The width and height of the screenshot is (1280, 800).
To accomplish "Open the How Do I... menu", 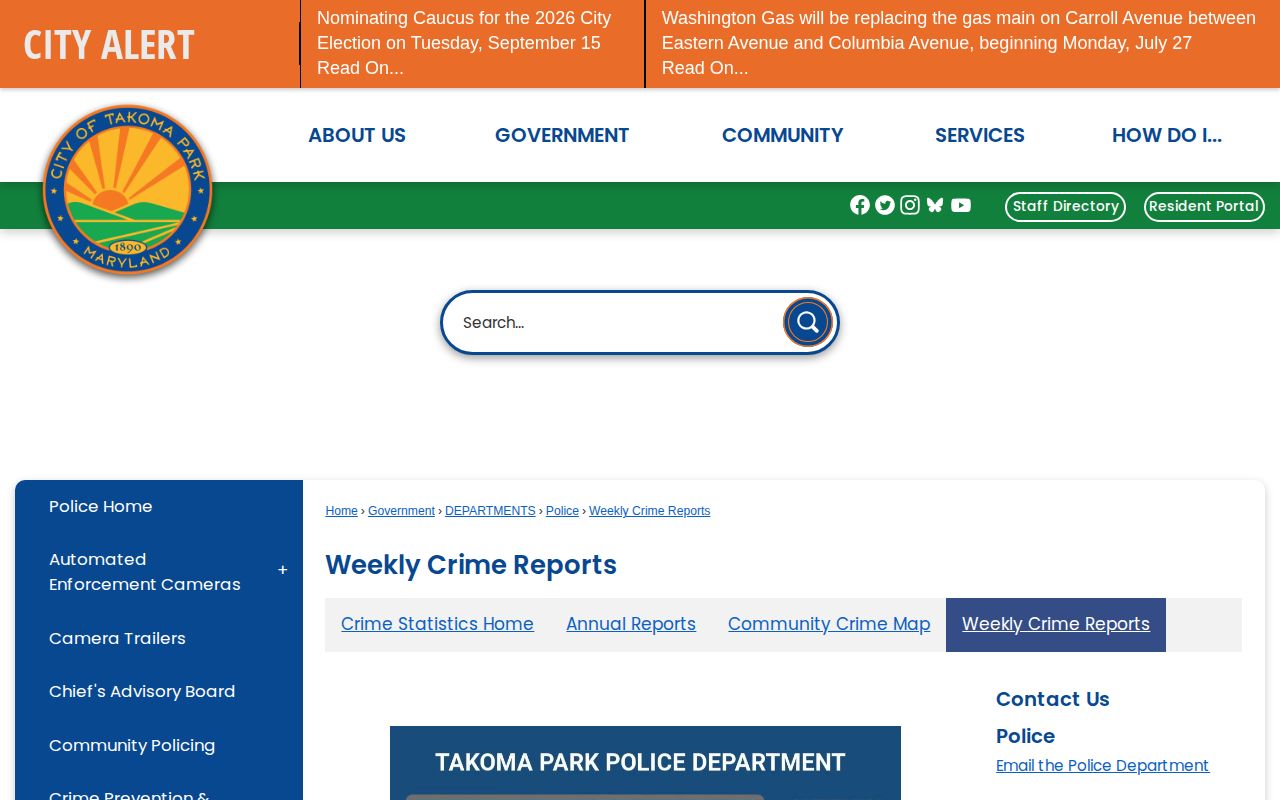I will [1167, 135].
